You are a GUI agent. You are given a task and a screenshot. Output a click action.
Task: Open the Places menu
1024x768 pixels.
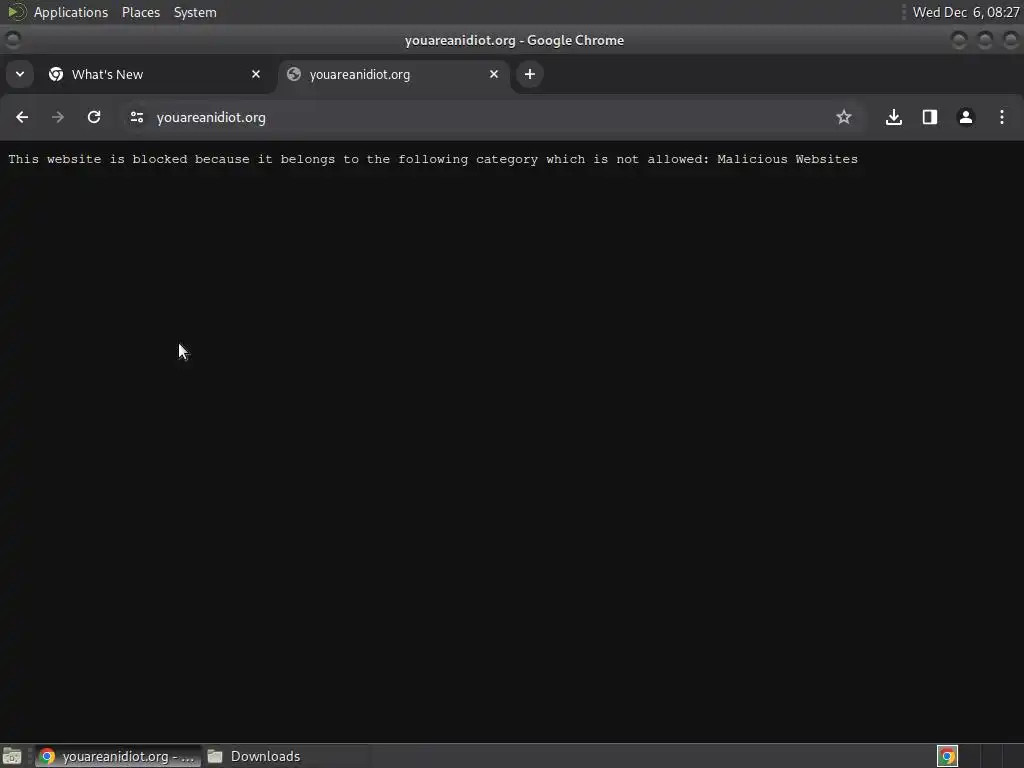point(141,12)
